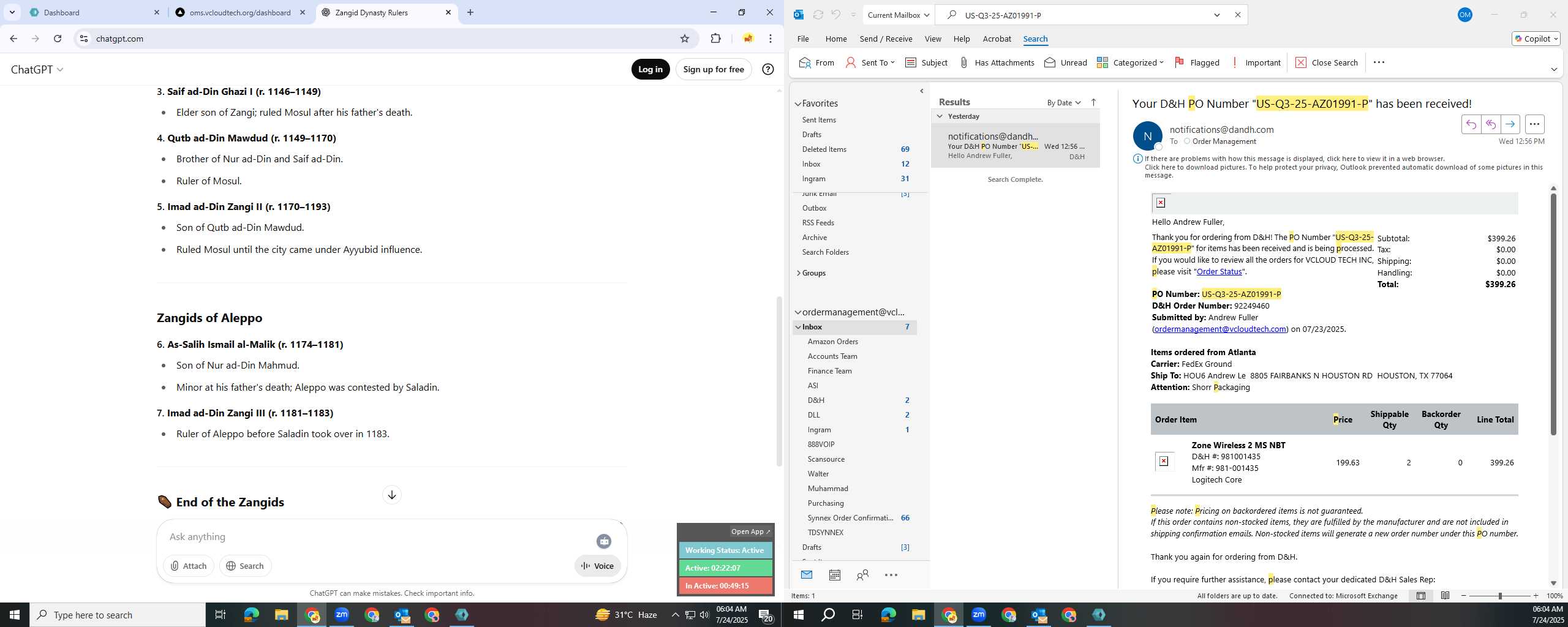This screenshot has width=1568, height=627.
Task: Click ordermanagement@vcloudtech.com email link
Action: [1219, 329]
